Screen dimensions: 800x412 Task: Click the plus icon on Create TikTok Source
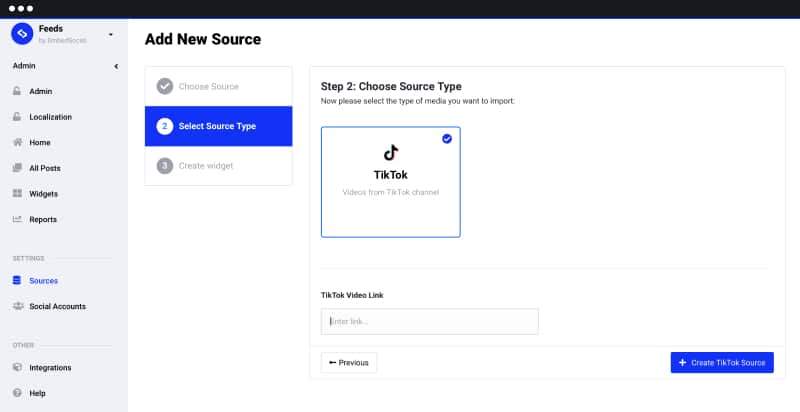pos(683,363)
